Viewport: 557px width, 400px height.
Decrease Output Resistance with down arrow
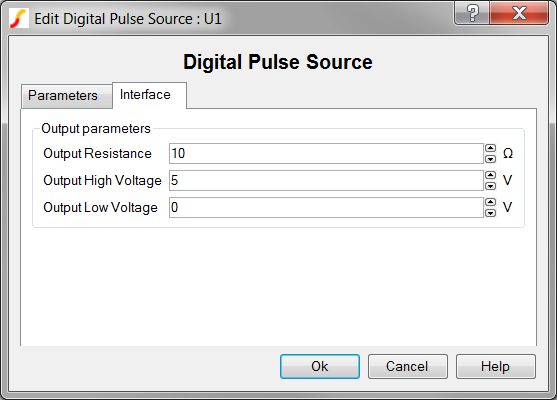[x=490, y=158]
